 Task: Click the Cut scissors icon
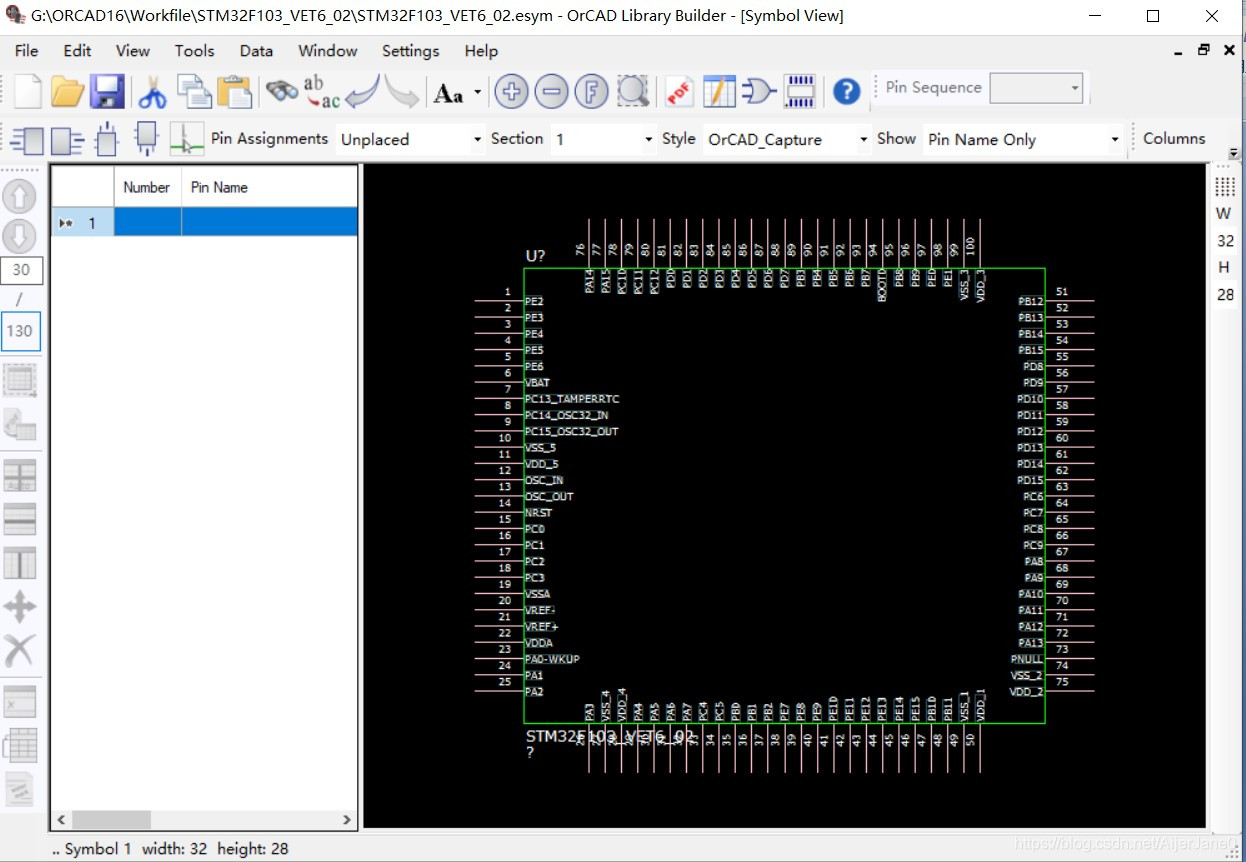point(152,92)
